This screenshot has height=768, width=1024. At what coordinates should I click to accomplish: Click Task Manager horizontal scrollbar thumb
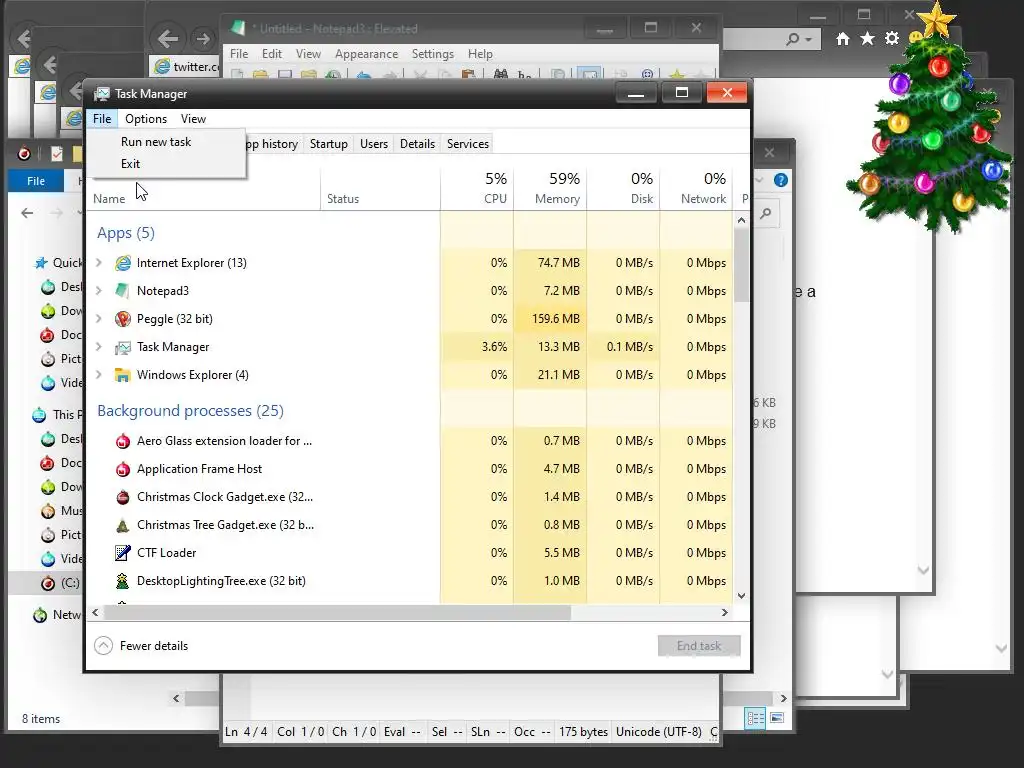click(337, 613)
